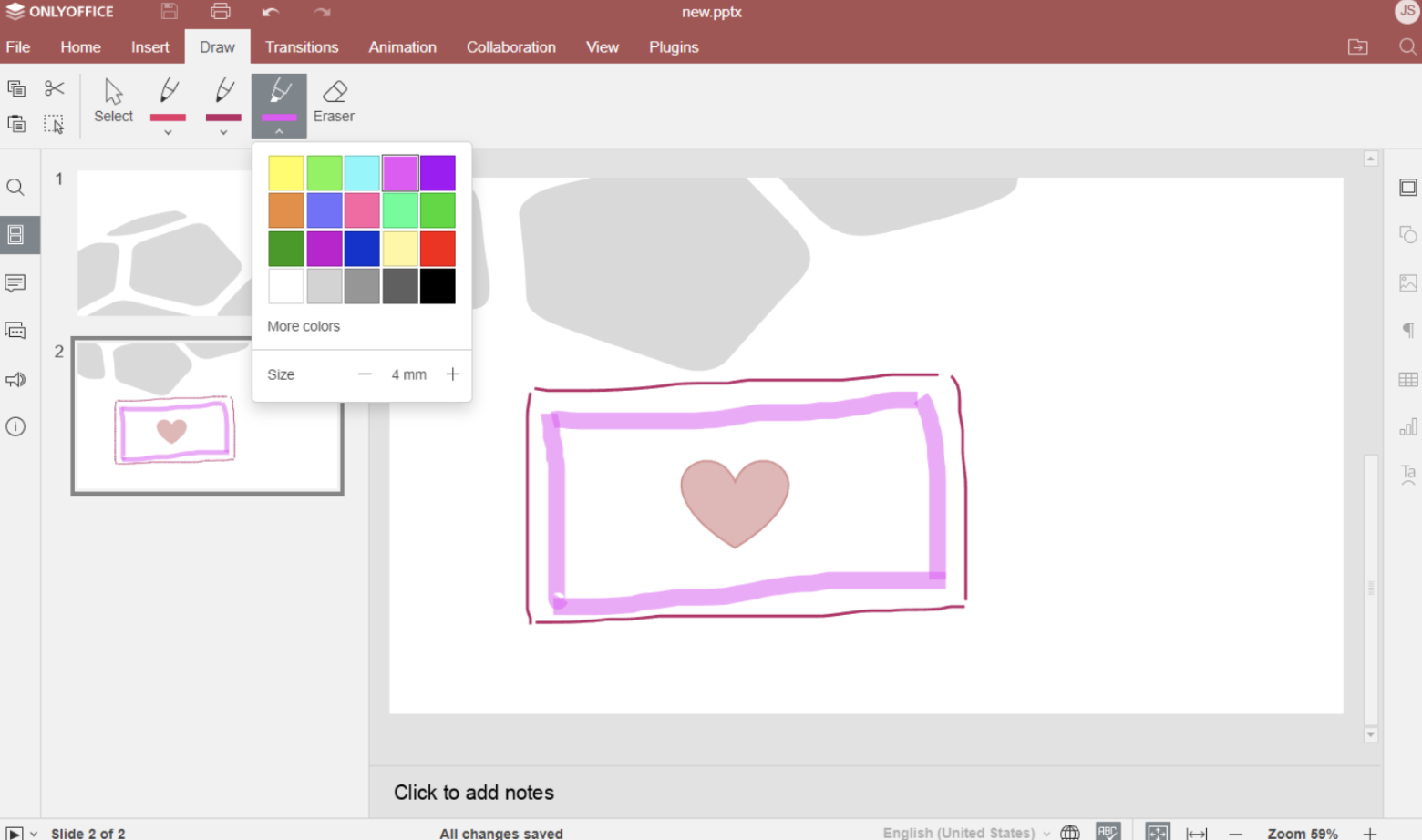
Task: Click More colors link
Action: [x=304, y=326]
